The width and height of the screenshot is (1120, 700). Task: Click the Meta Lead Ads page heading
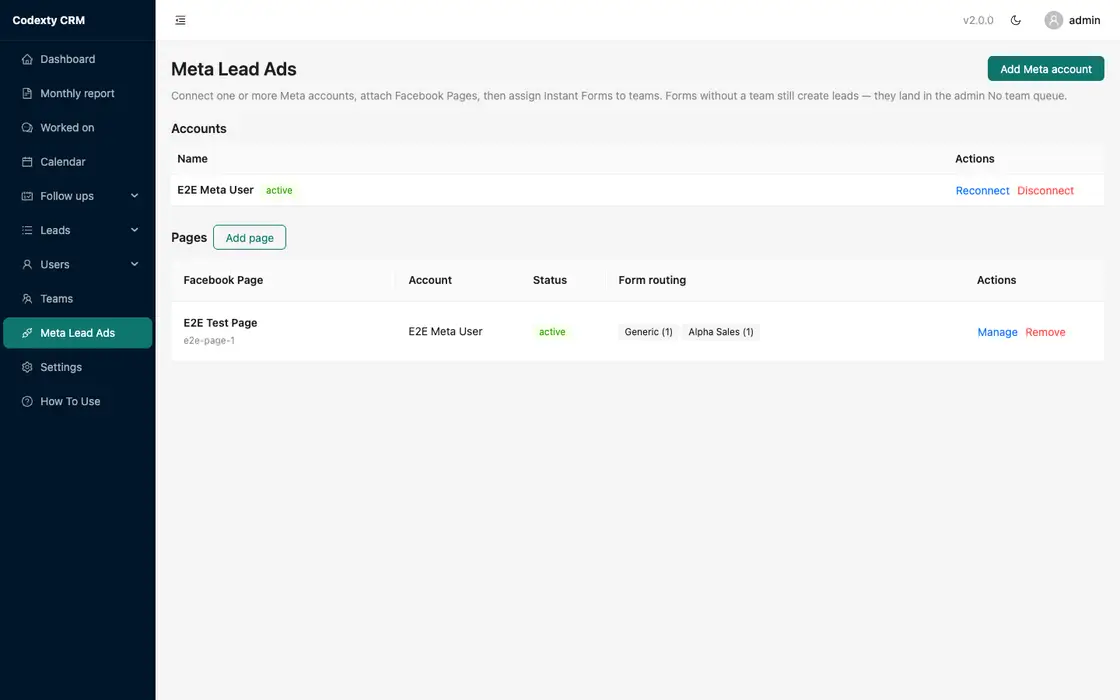click(234, 69)
